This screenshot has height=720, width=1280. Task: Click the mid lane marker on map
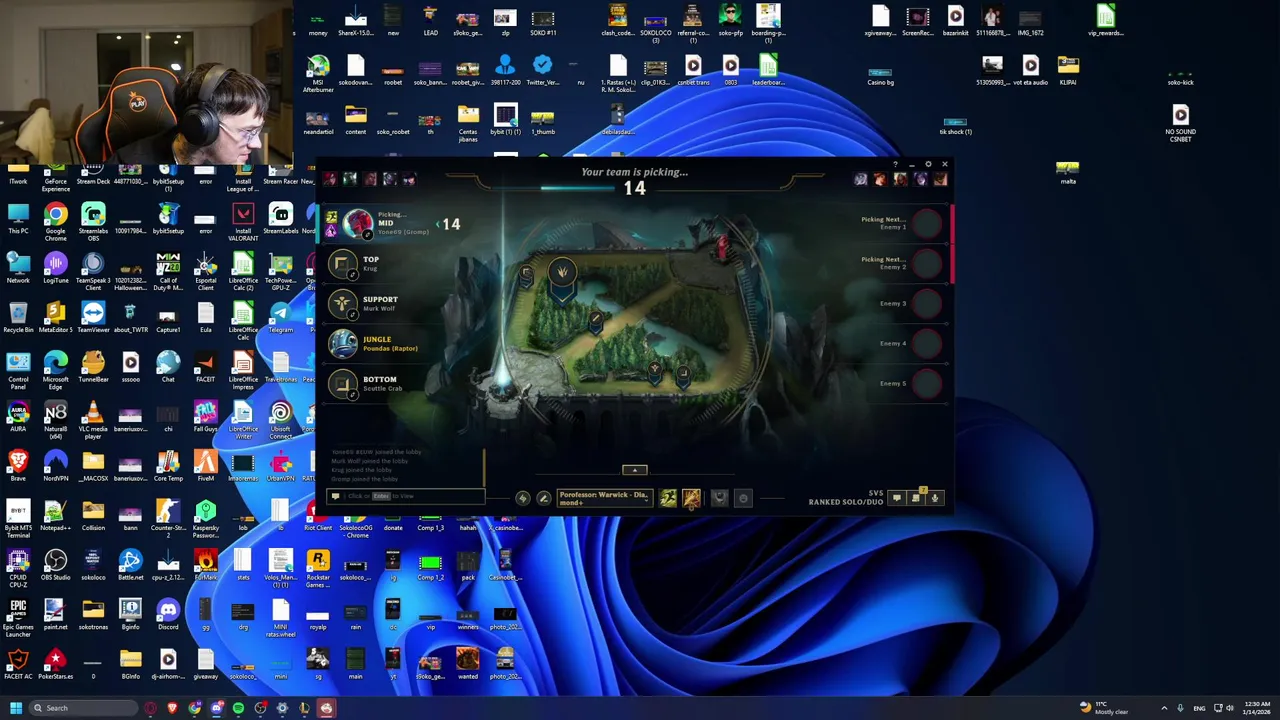click(596, 321)
